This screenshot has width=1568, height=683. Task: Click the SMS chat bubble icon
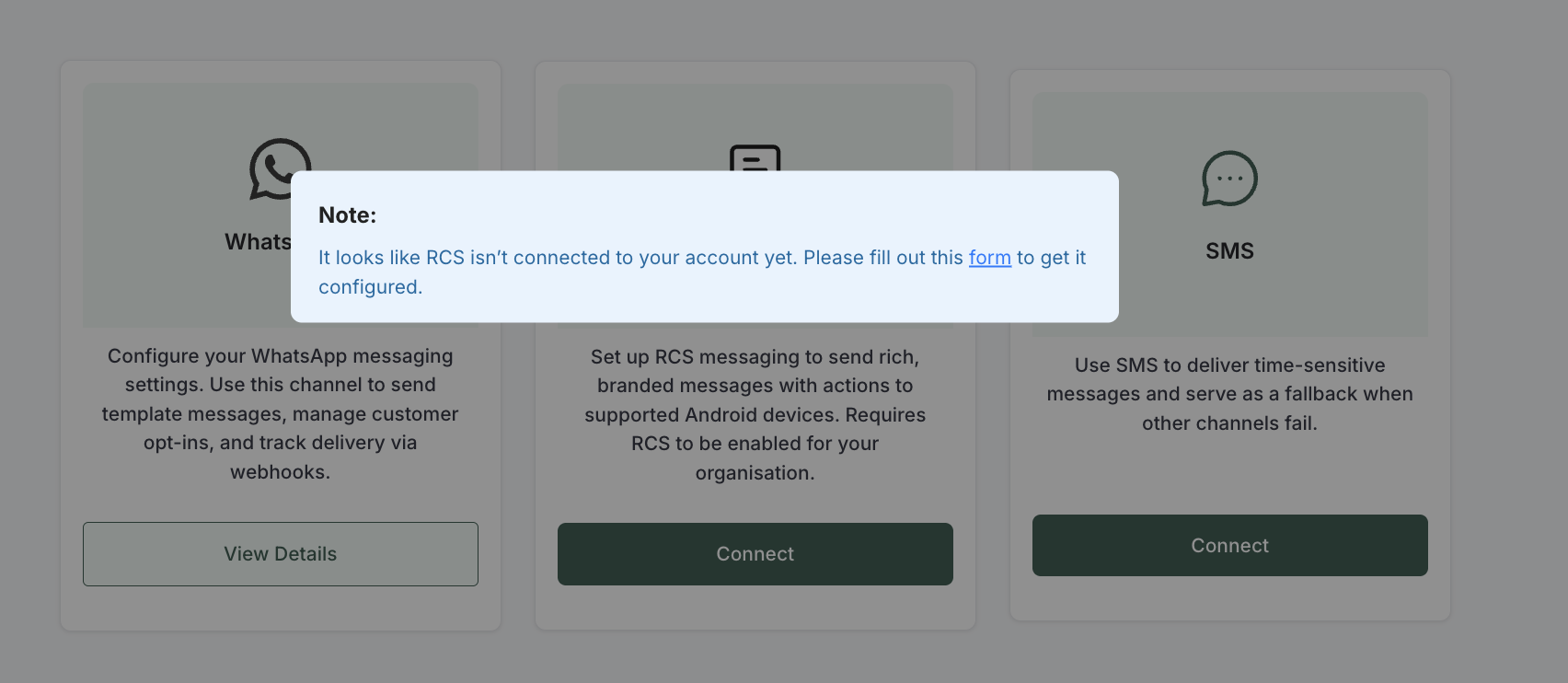click(x=1229, y=179)
